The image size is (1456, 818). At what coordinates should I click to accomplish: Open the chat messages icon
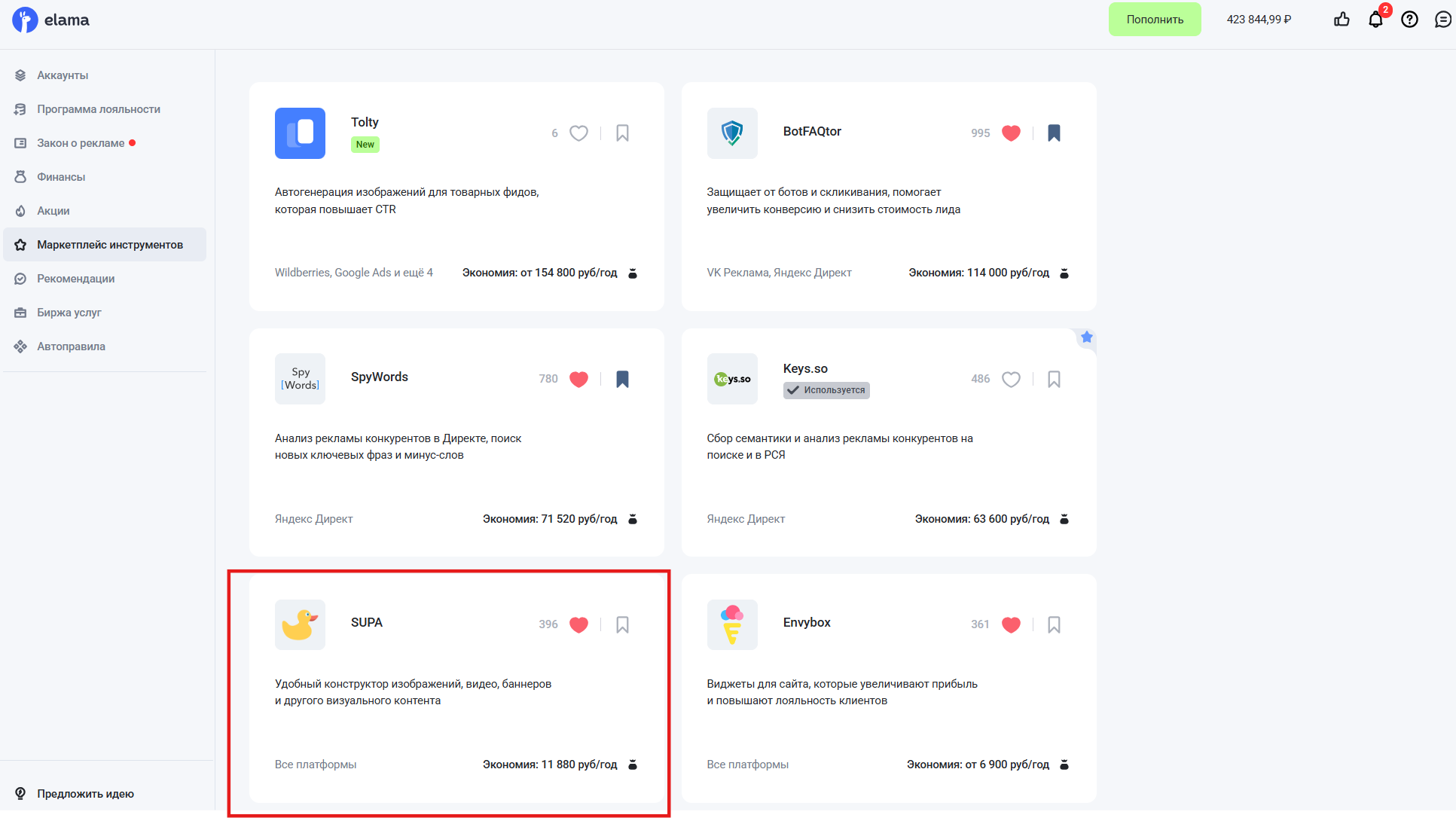[x=1442, y=20]
